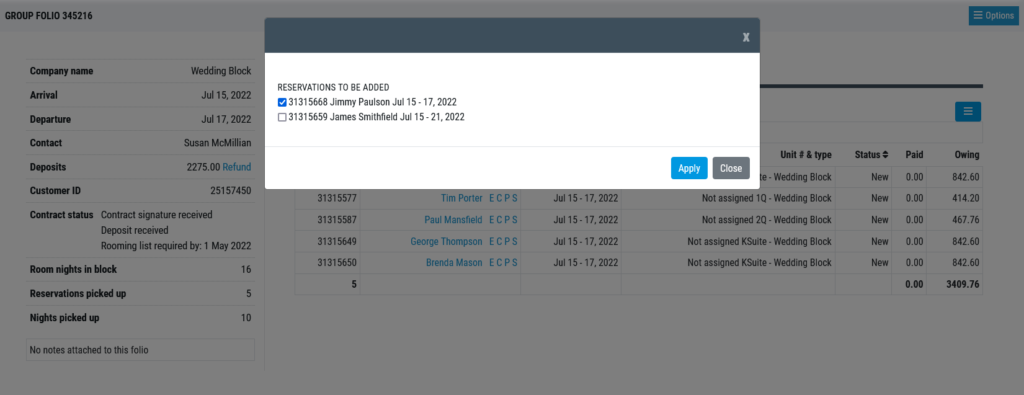1024x395 pixels.
Task: Click the S shortcut for Tim Porter
Action: (x=515, y=198)
